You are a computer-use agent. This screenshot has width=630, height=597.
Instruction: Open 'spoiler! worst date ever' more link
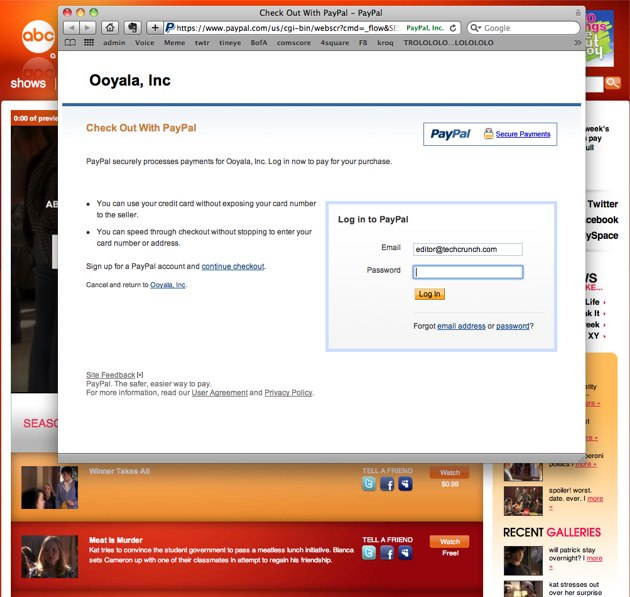click(x=595, y=499)
